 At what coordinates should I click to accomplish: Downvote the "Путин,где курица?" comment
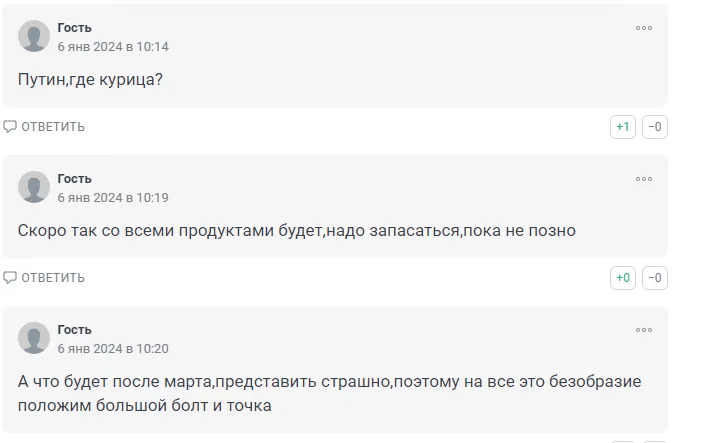pyautogui.click(x=655, y=127)
